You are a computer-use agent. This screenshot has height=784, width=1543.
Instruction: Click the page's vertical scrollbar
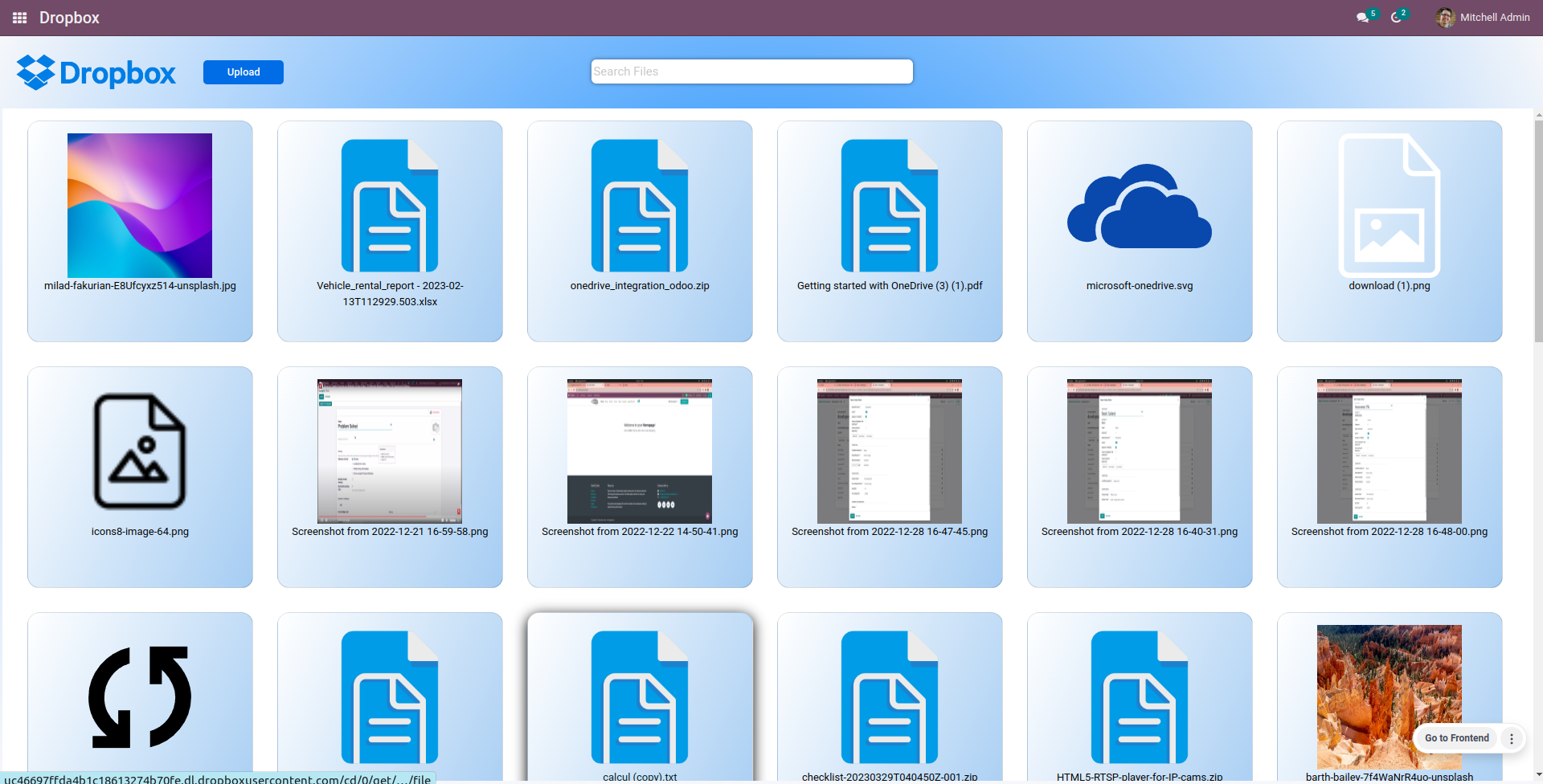coord(1538,231)
